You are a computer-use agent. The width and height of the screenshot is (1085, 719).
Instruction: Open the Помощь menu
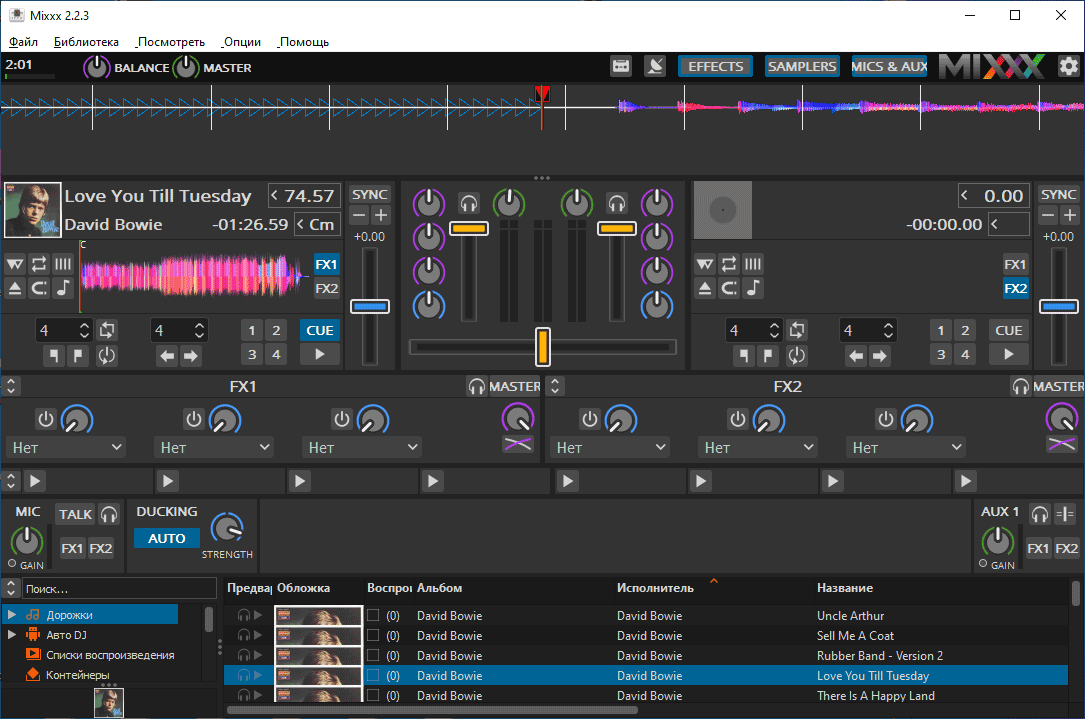pyautogui.click(x=303, y=42)
